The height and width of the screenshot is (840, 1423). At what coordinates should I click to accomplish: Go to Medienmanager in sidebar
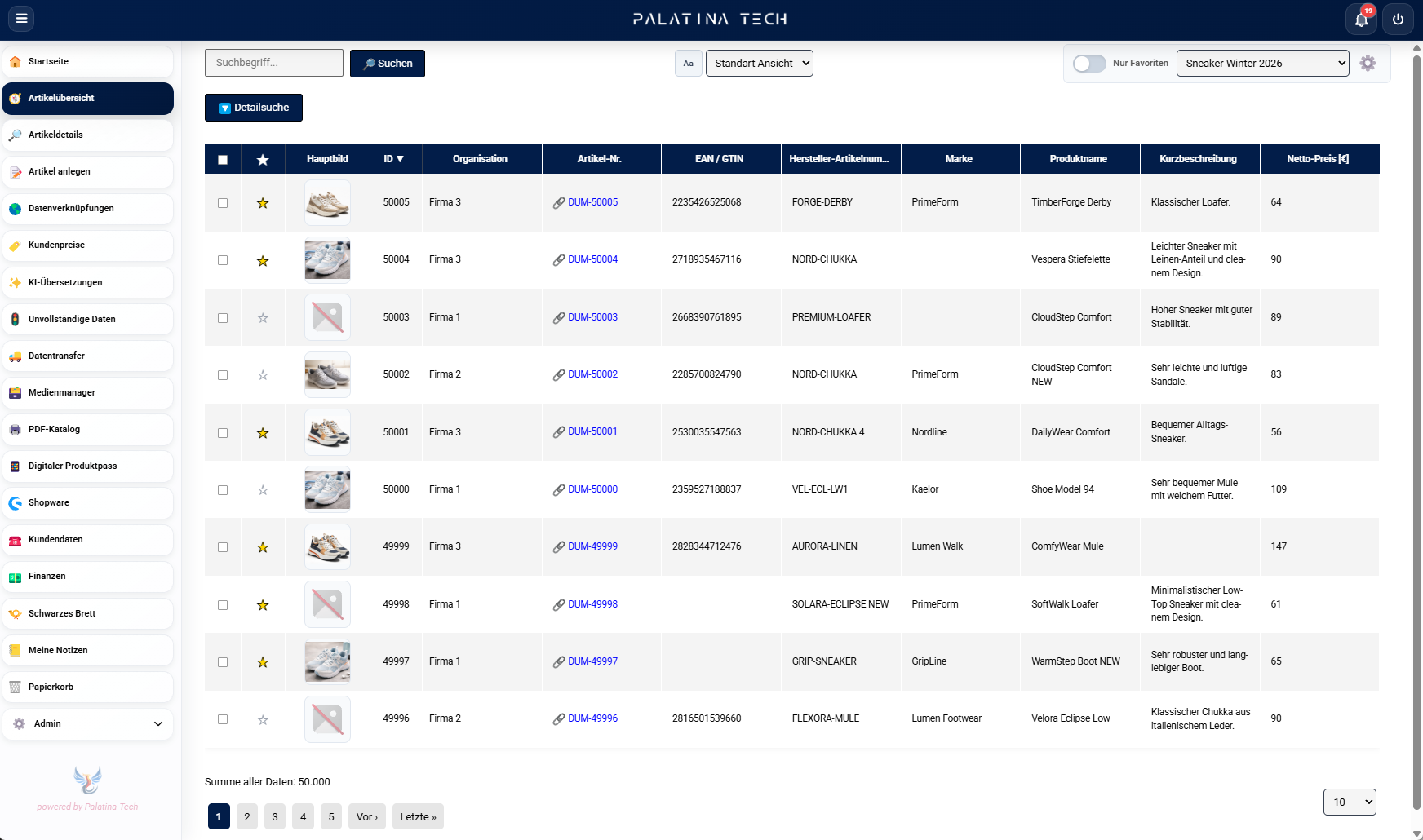point(87,393)
